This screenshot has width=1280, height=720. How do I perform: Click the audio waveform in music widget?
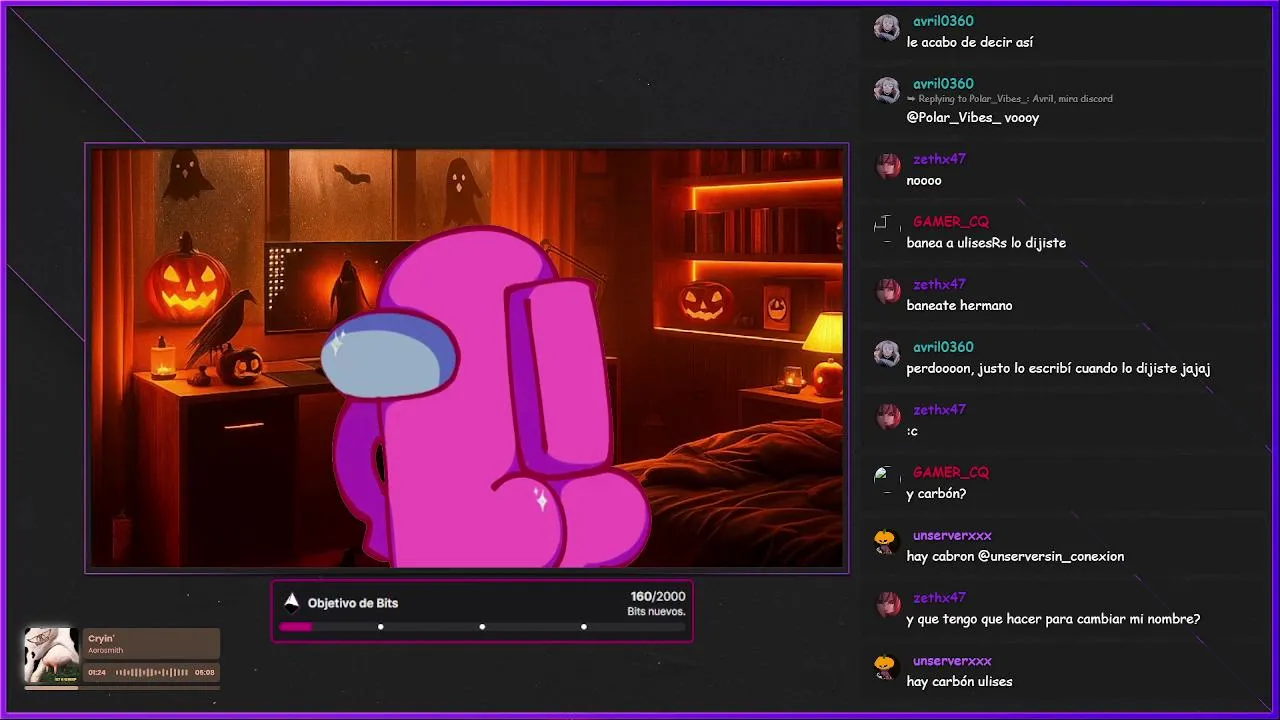(x=152, y=672)
